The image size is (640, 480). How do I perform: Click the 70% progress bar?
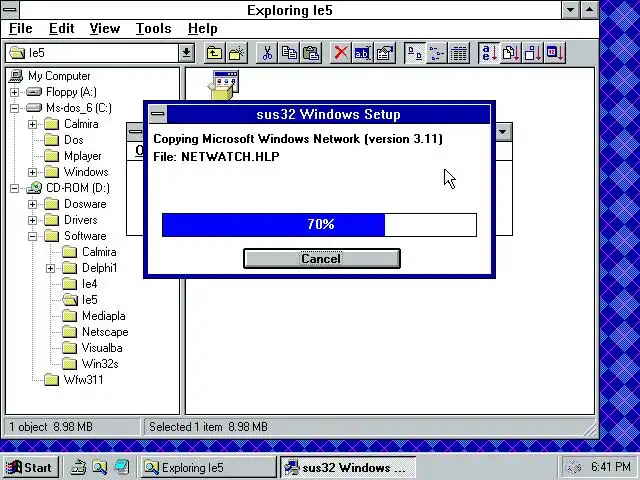319,224
